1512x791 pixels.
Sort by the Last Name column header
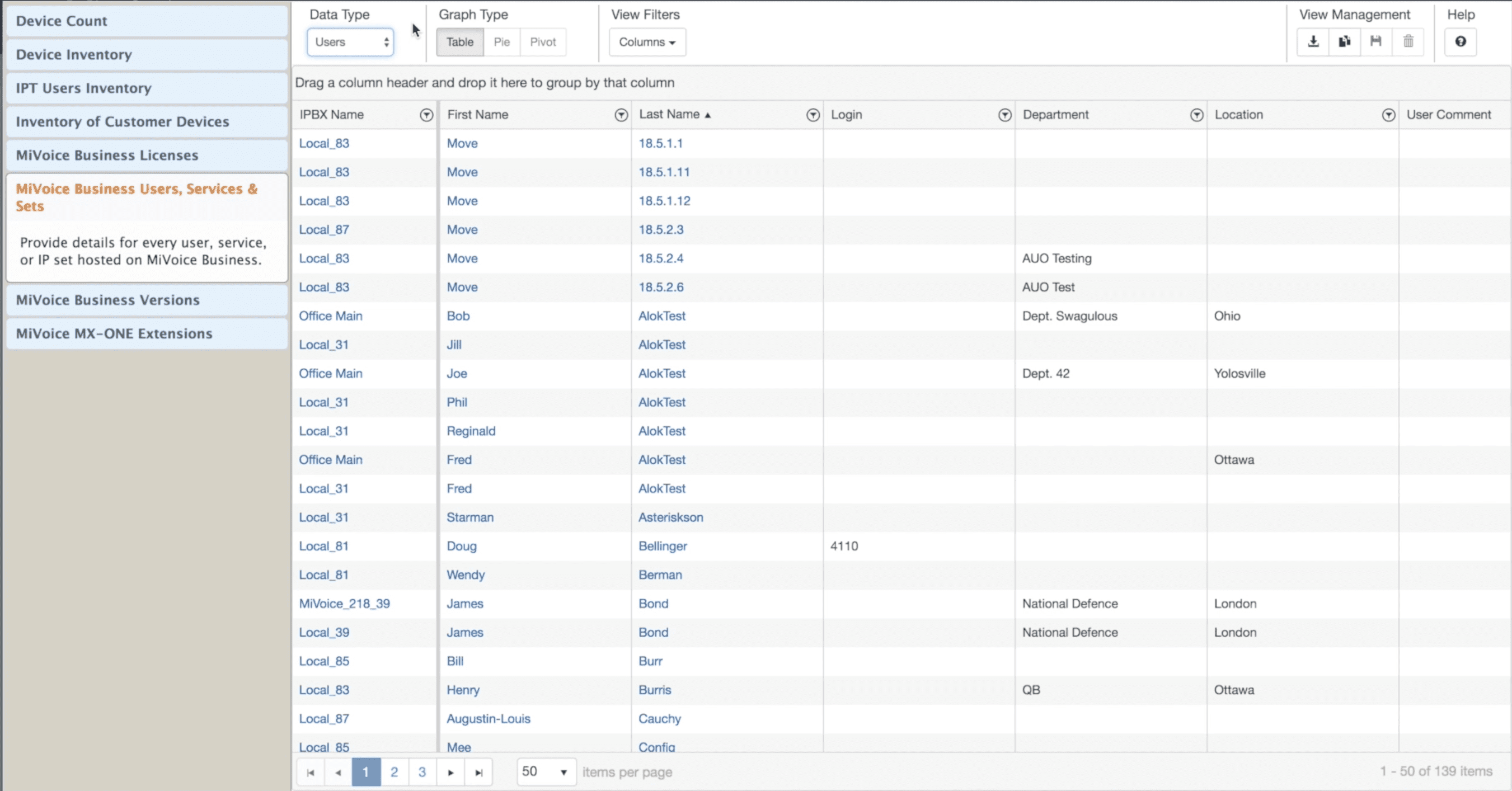(669, 115)
